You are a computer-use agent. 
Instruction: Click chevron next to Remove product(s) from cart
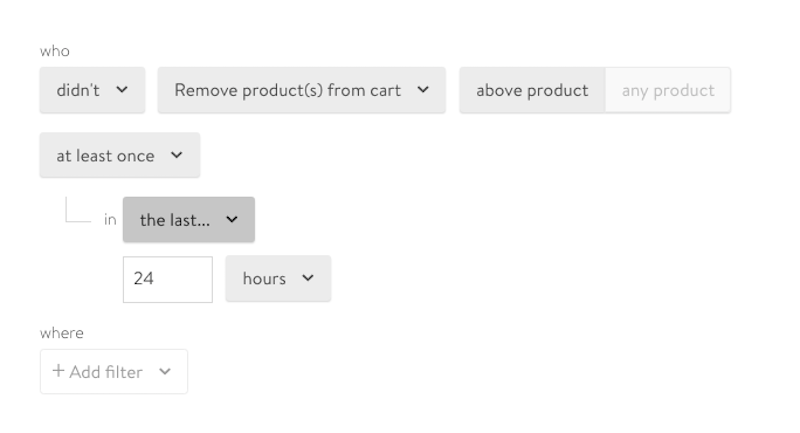tap(423, 90)
